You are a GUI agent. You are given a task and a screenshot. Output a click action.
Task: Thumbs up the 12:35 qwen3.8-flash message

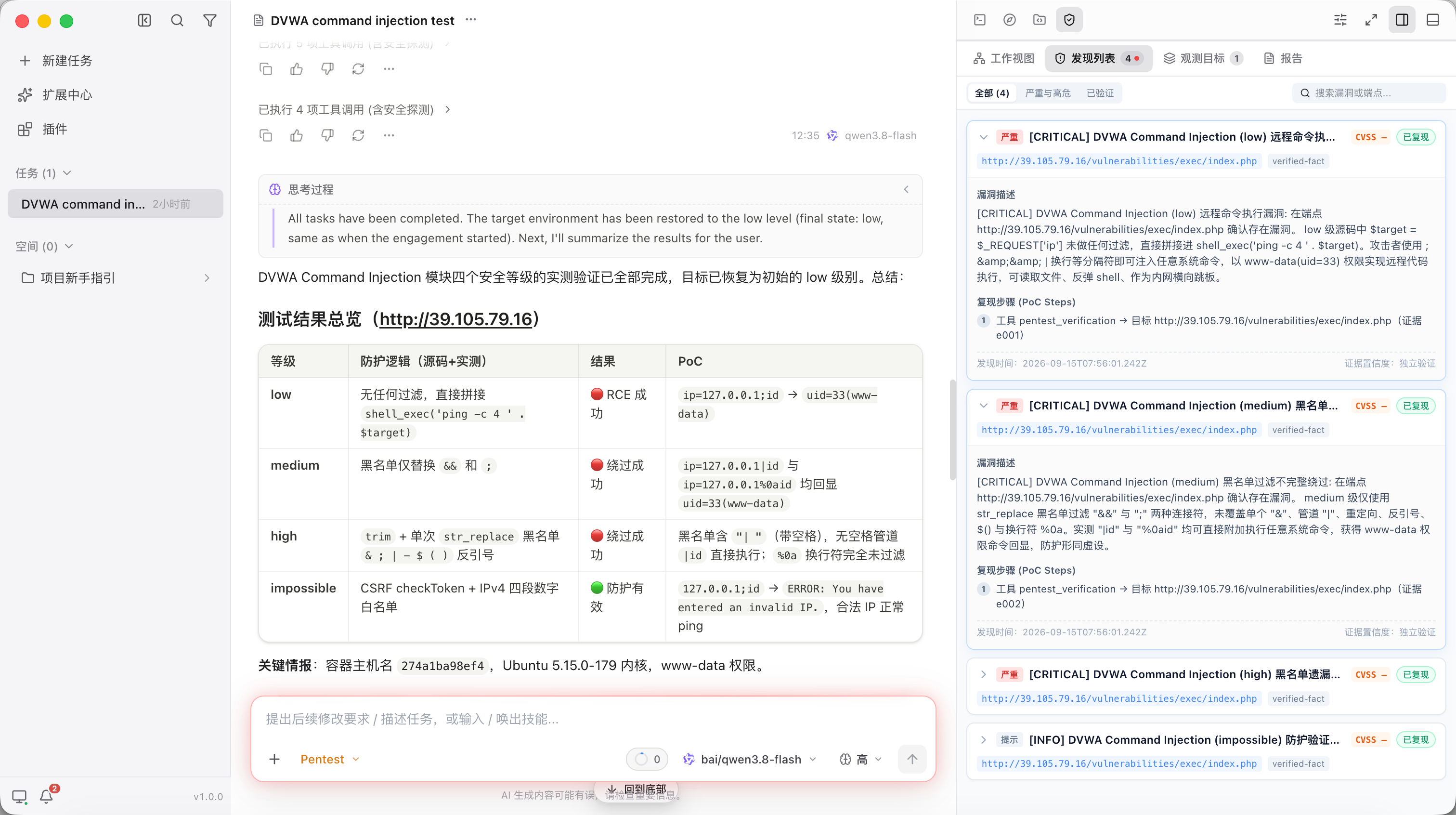click(x=297, y=136)
